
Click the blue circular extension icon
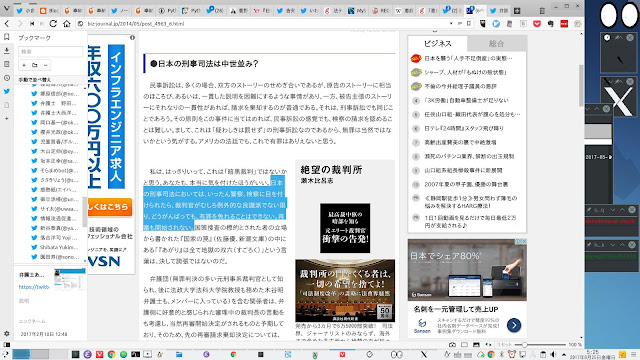click(x=496, y=24)
